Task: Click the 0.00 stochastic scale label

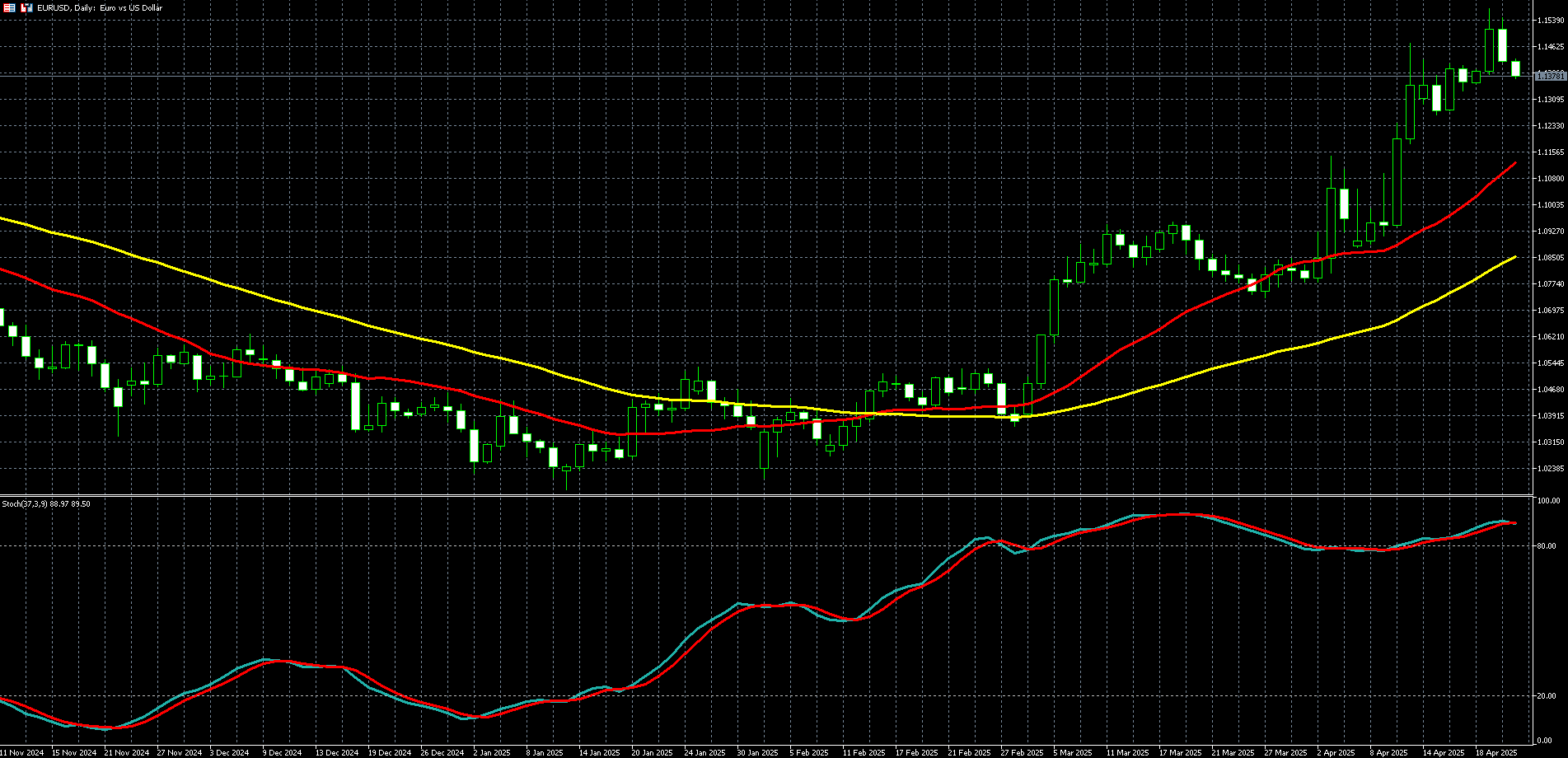Action: [1545, 740]
